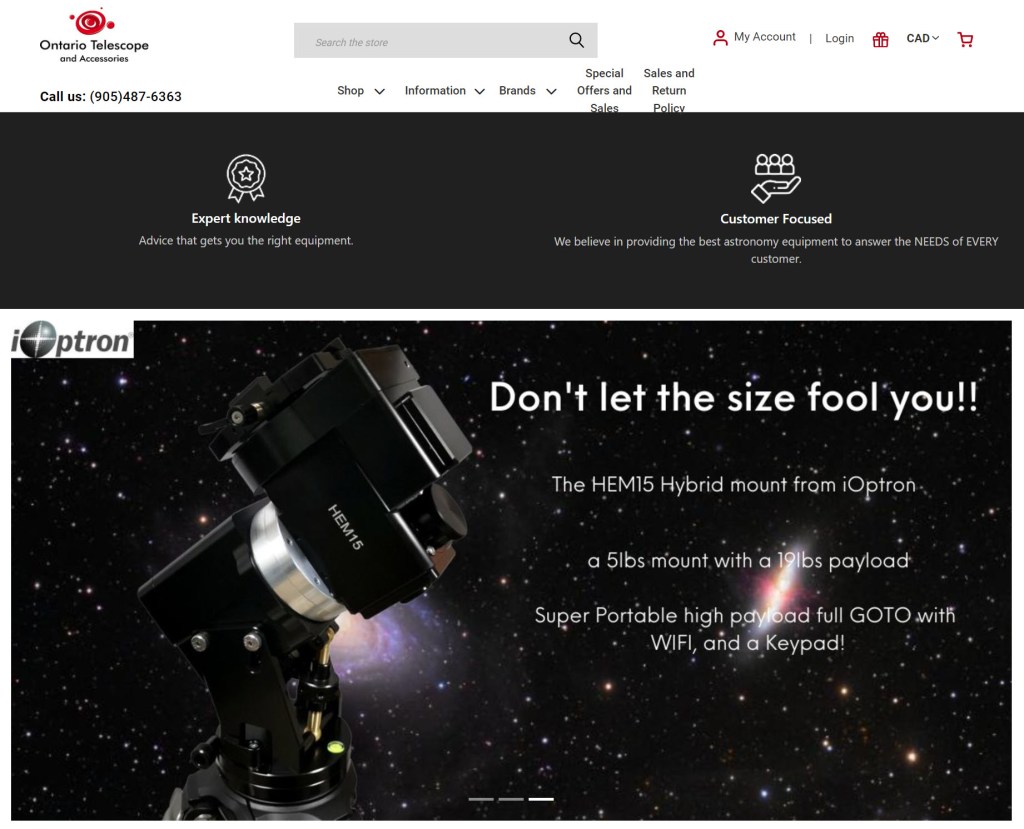This screenshot has width=1024, height=829.
Task: Select the third carousel slide indicator
Action: tap(541, 799)
